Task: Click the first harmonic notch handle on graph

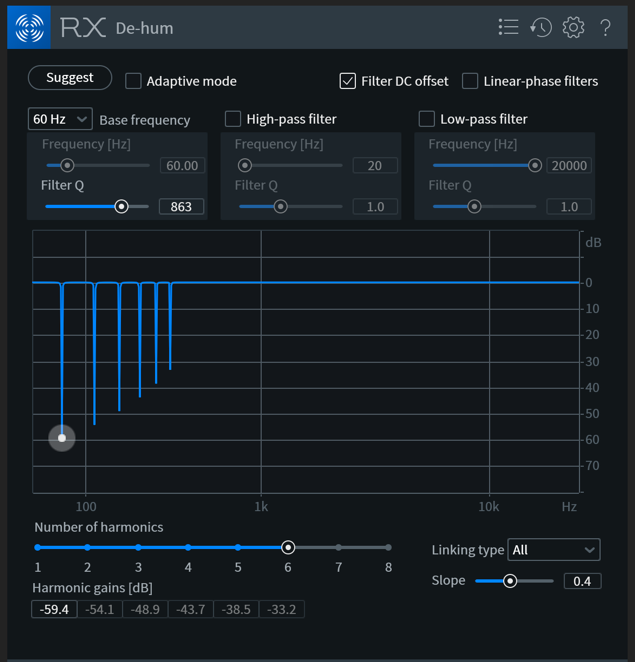Action: click(62, 438)
